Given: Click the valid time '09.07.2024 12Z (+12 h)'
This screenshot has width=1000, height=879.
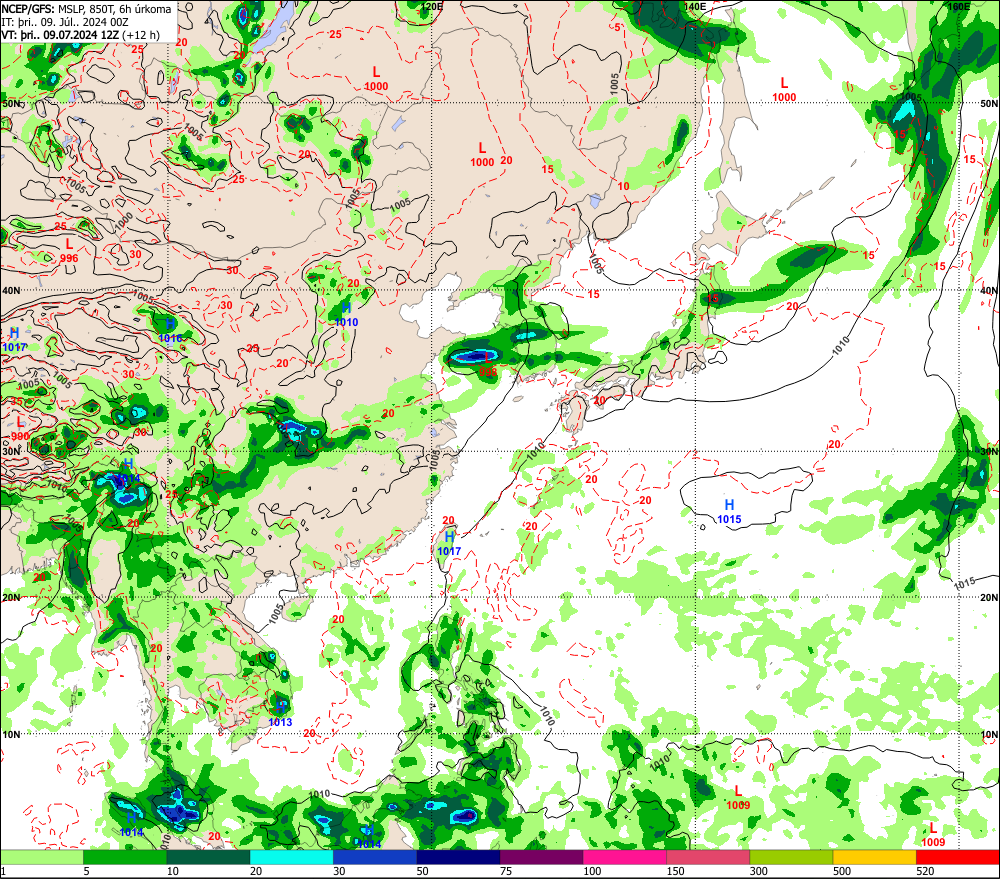Looking at the screenshot, I should (x=100, y=34).
